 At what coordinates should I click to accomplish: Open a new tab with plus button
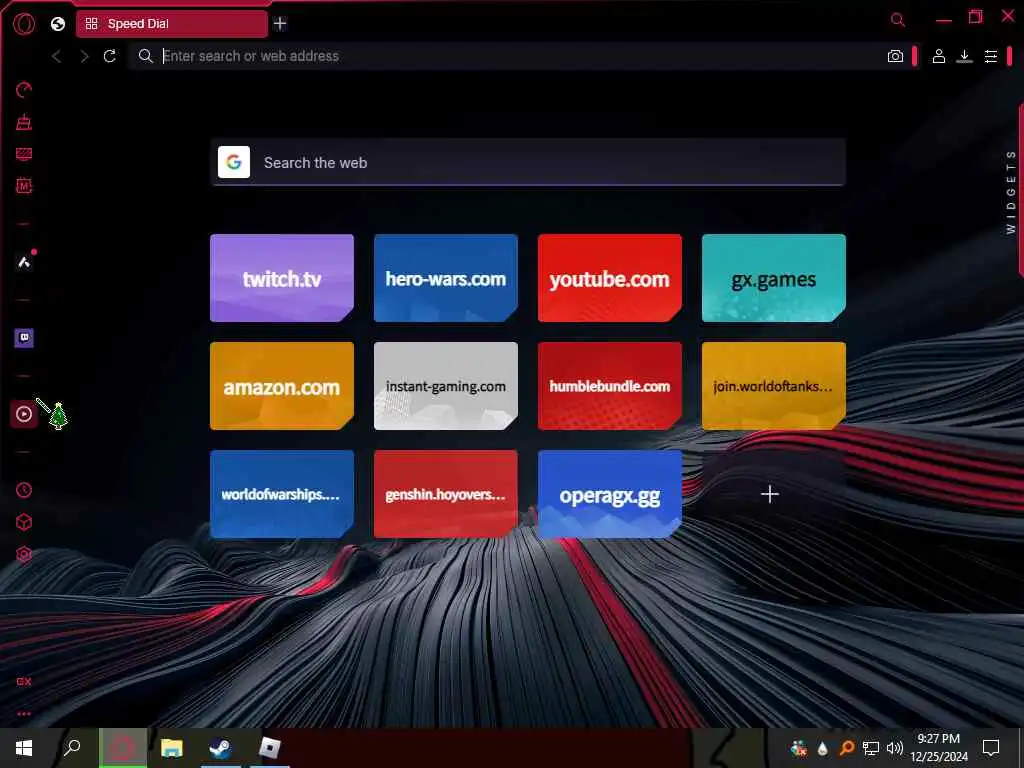pos(280,24)
